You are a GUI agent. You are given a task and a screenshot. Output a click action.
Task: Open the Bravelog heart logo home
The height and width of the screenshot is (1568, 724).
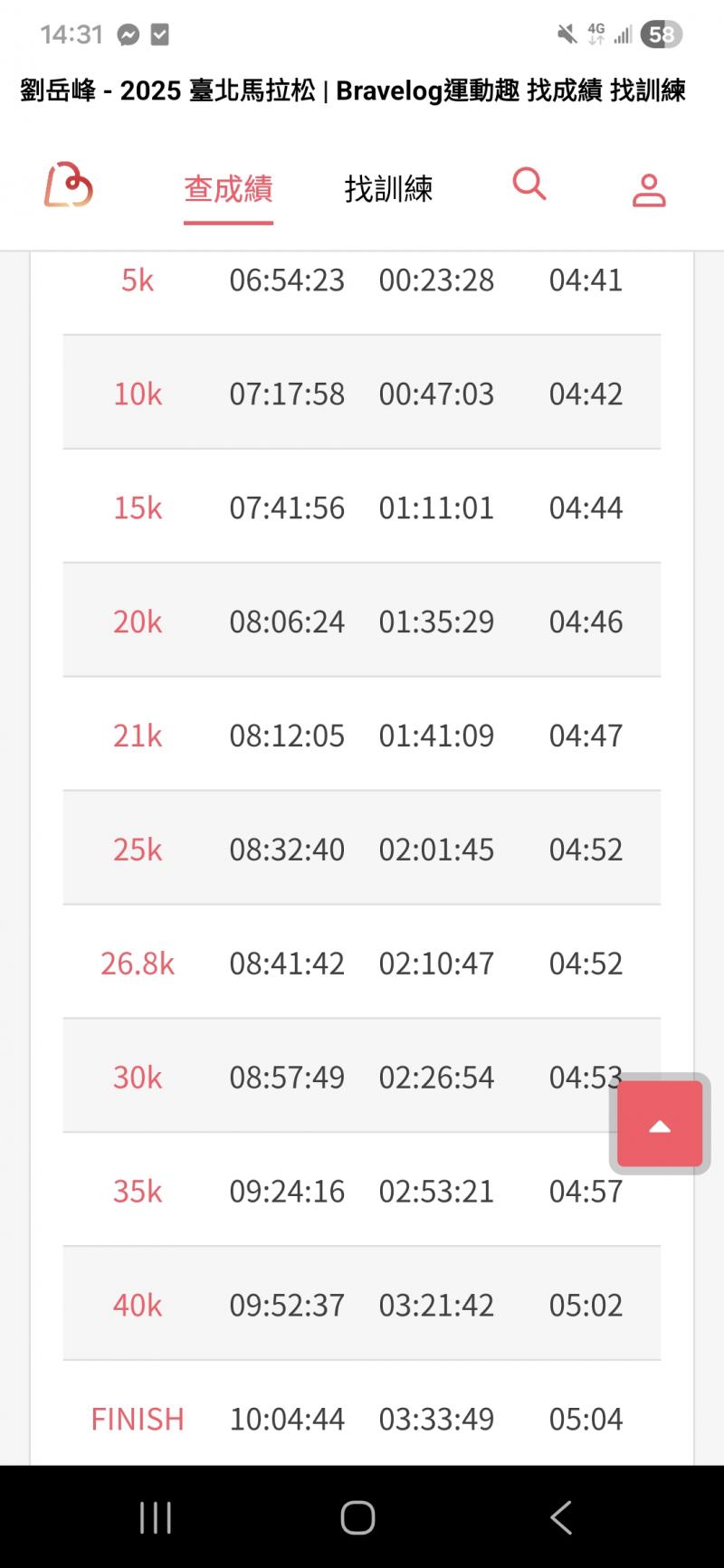69,185
